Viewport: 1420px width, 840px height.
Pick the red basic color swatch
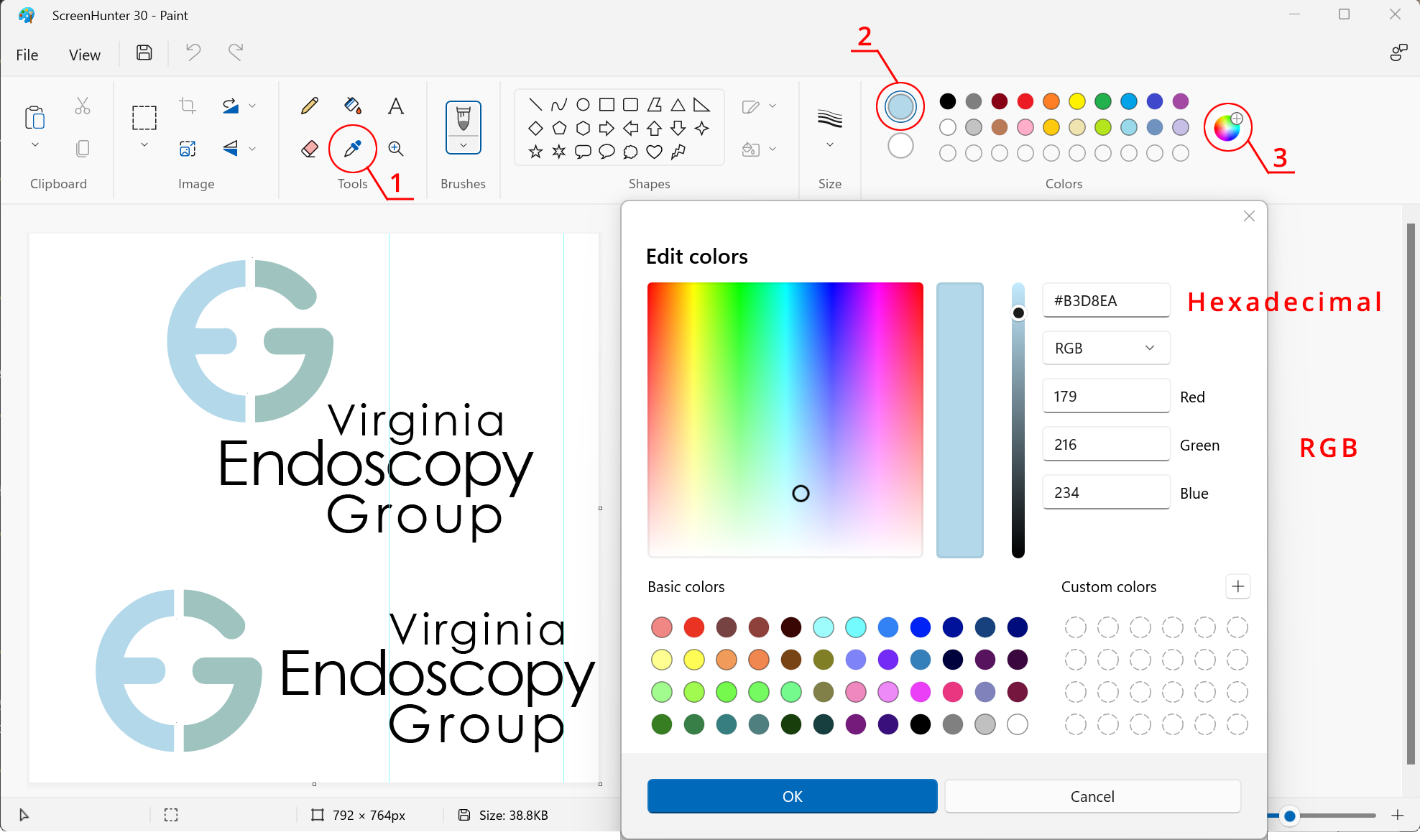click(x=694, y=627)
